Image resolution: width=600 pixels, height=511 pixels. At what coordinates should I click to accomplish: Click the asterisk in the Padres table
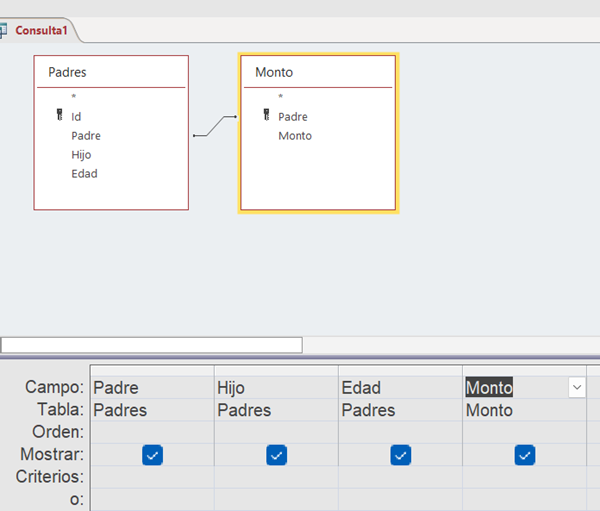[74, 98]
